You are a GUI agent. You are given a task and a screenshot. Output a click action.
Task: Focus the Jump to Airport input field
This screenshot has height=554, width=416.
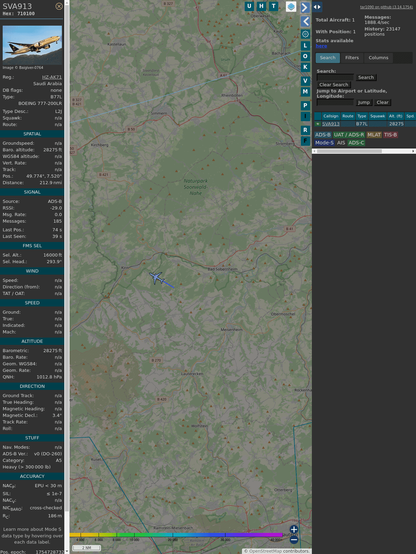(x=335, y=102)
